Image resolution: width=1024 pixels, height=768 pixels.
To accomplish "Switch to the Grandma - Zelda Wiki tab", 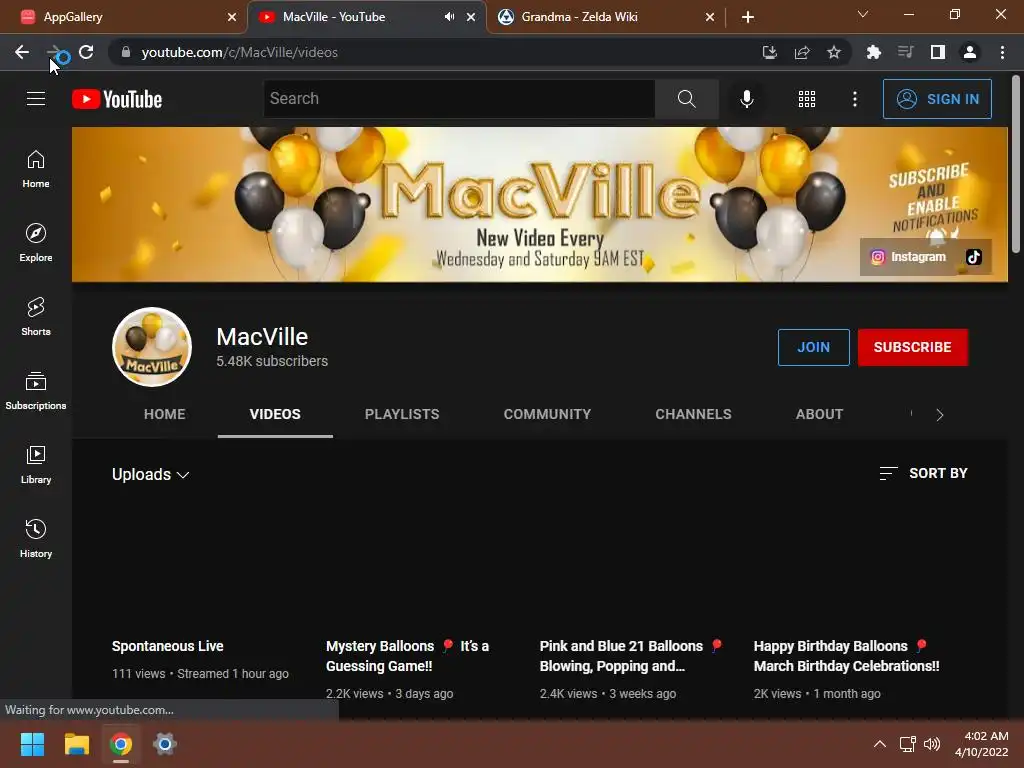I will (604, 17).
